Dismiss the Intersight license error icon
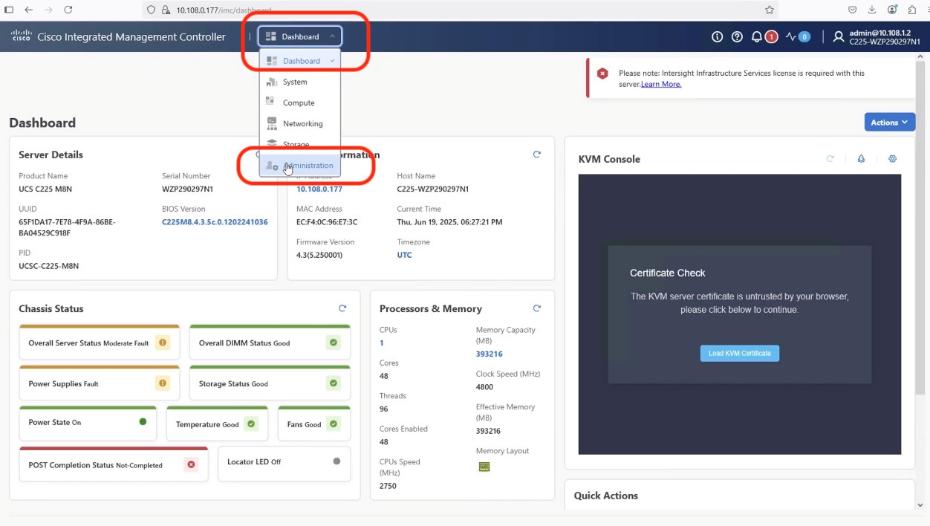Image resolution: width=930 pixels, height=526 pixels. coord(603,74)
